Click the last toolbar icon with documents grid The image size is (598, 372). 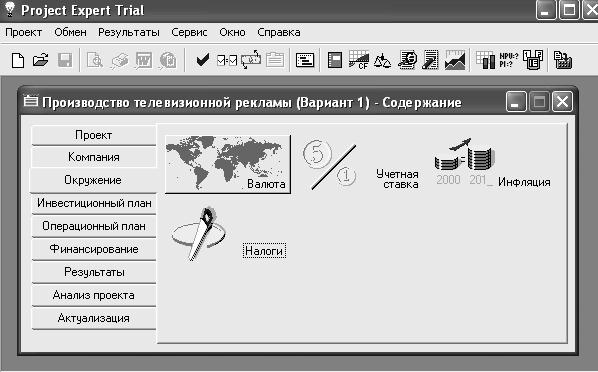(563, 60)
